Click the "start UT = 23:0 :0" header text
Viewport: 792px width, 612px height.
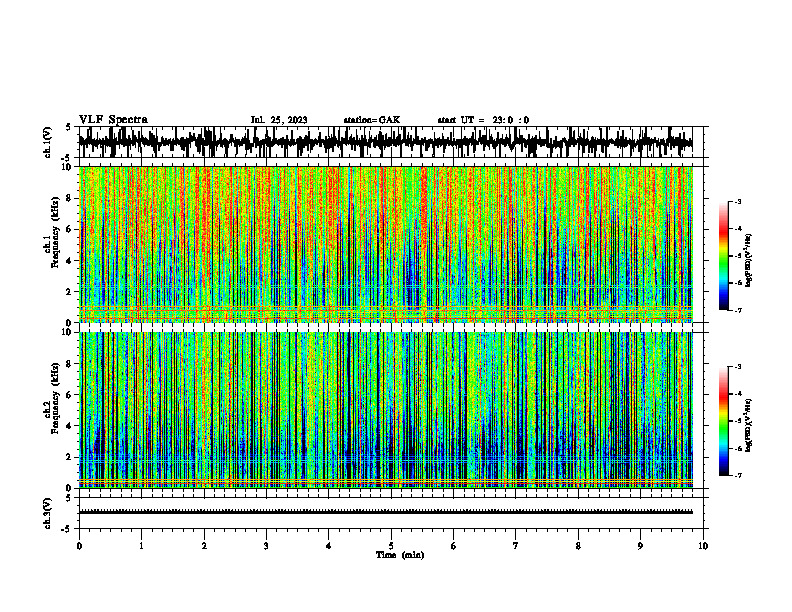point(483,120)
